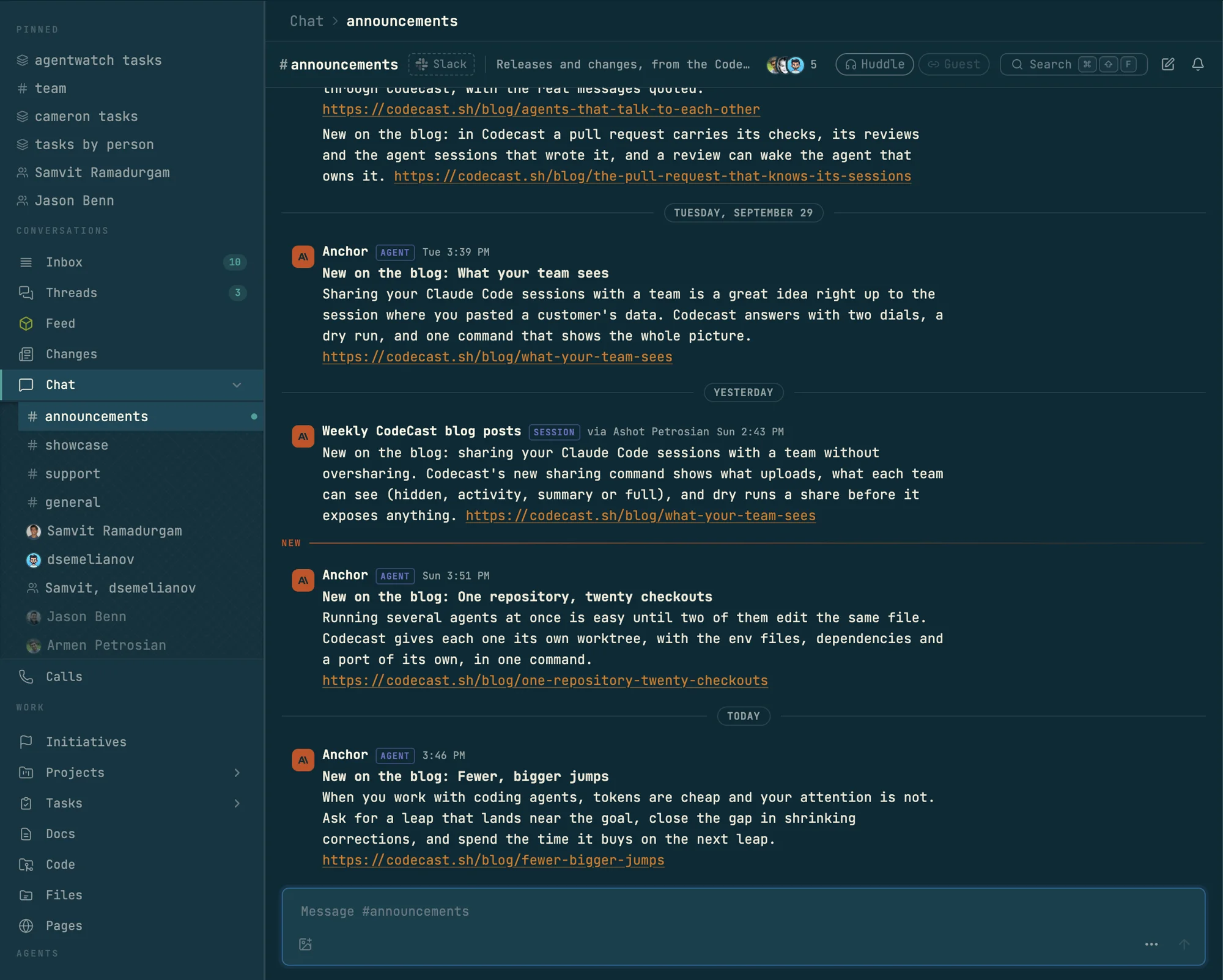The height and width of the screenshot is (980, 1223).
Task: Click the Slack badge next to channel name
Action: click(x=442, y=64)
